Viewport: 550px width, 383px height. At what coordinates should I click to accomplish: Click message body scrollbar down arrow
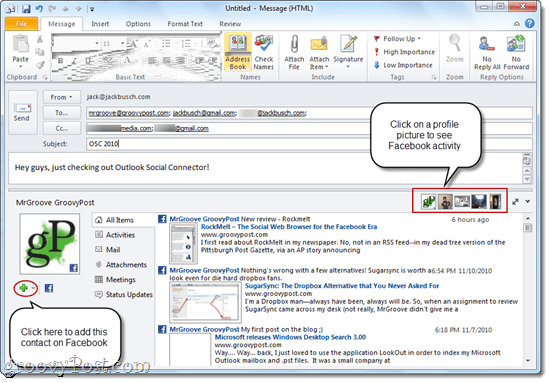(526, 179)
